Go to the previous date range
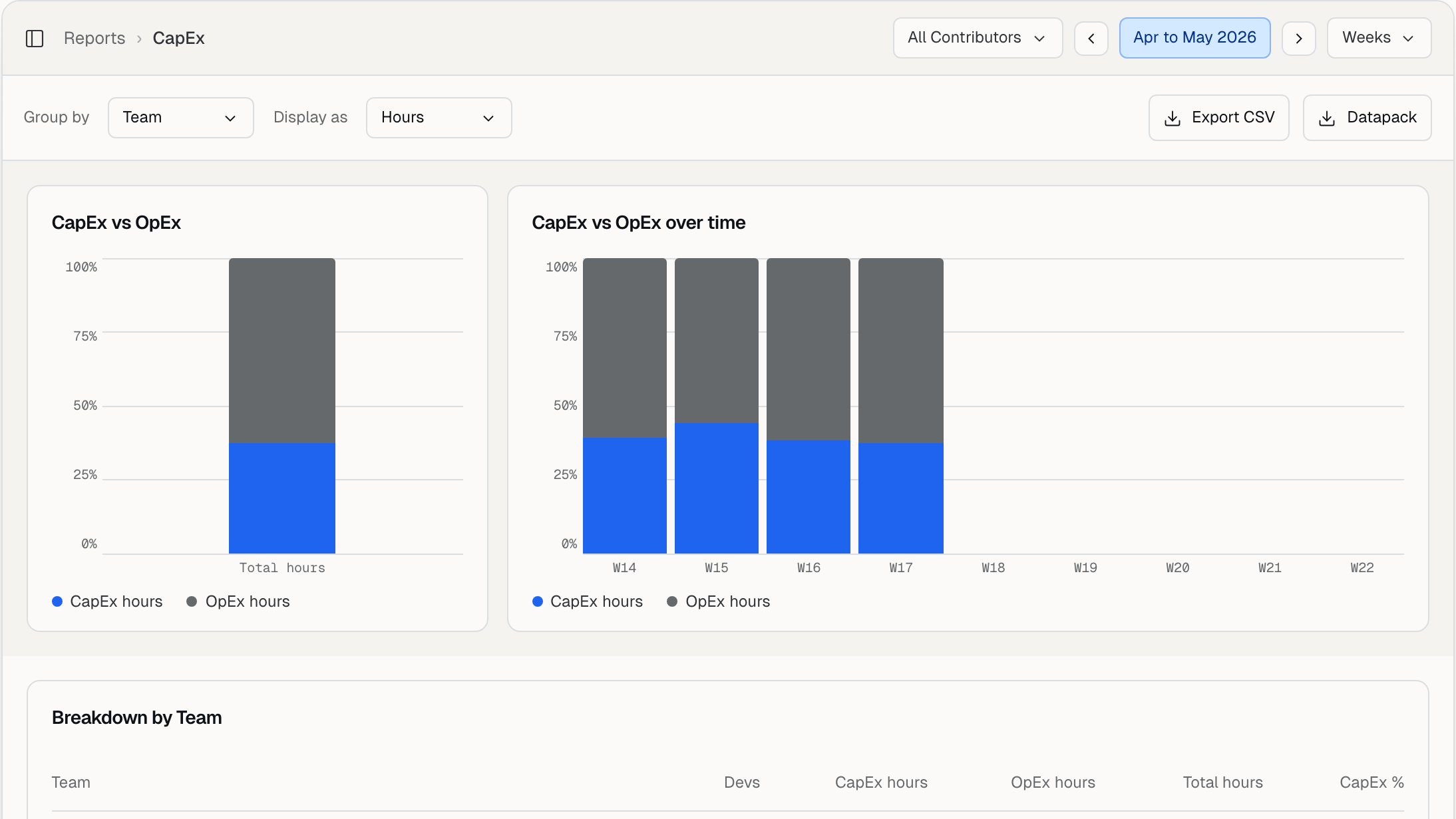The height and width of the screenshot is (819, 1456). click(1091, 38)
